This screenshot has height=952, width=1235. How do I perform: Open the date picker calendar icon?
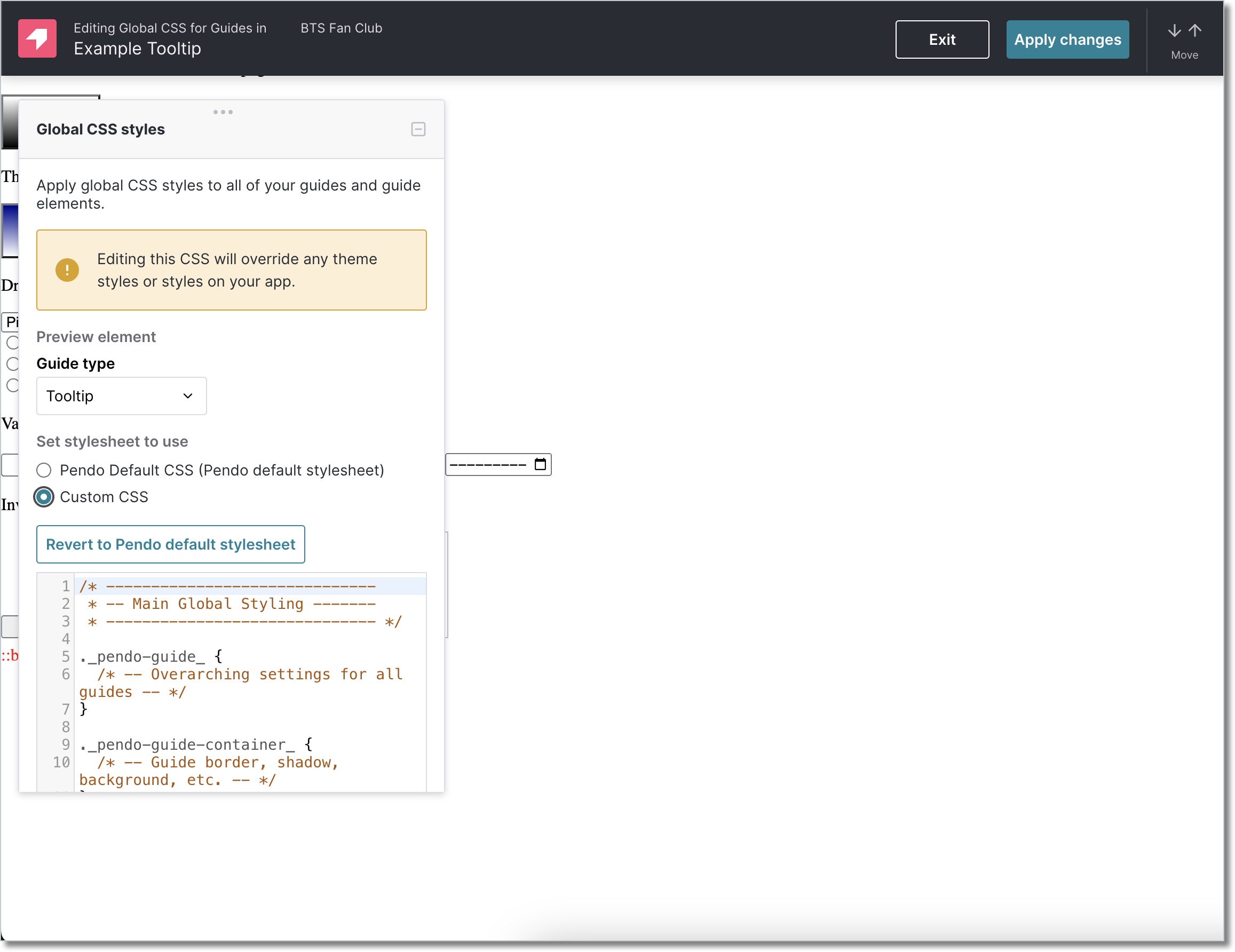pyautogui.click(x=540, y=465)
